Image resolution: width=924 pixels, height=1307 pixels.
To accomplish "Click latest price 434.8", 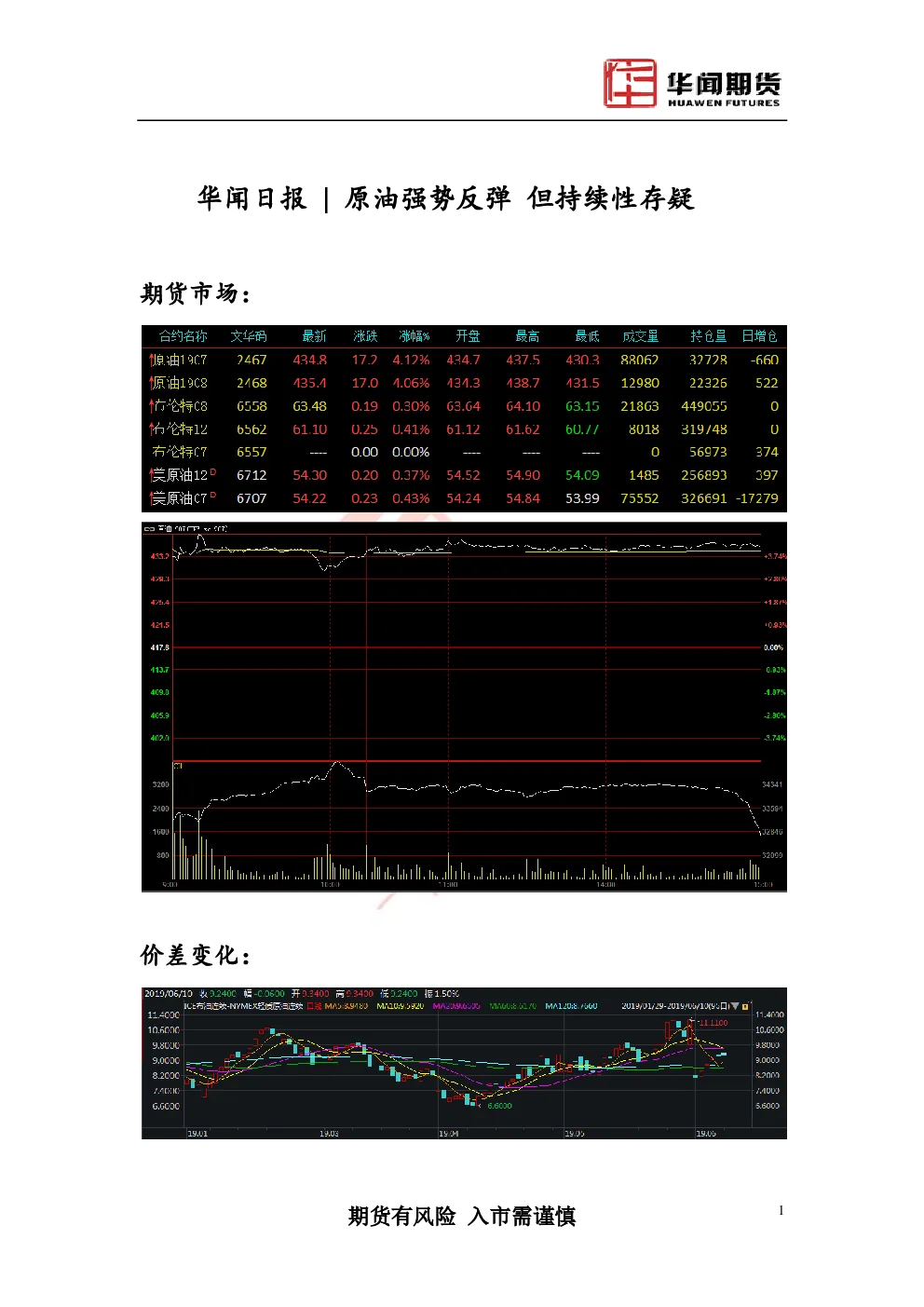I will (x=310, y=360).
